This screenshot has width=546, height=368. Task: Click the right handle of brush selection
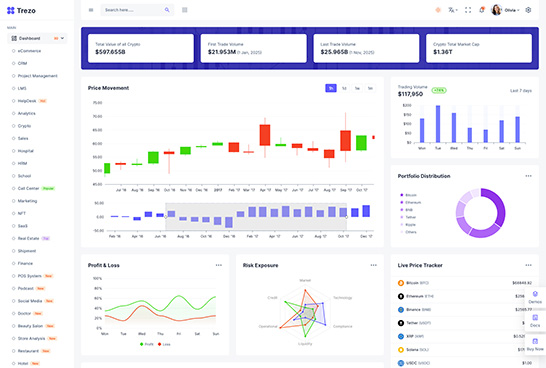tap(346, 217)
